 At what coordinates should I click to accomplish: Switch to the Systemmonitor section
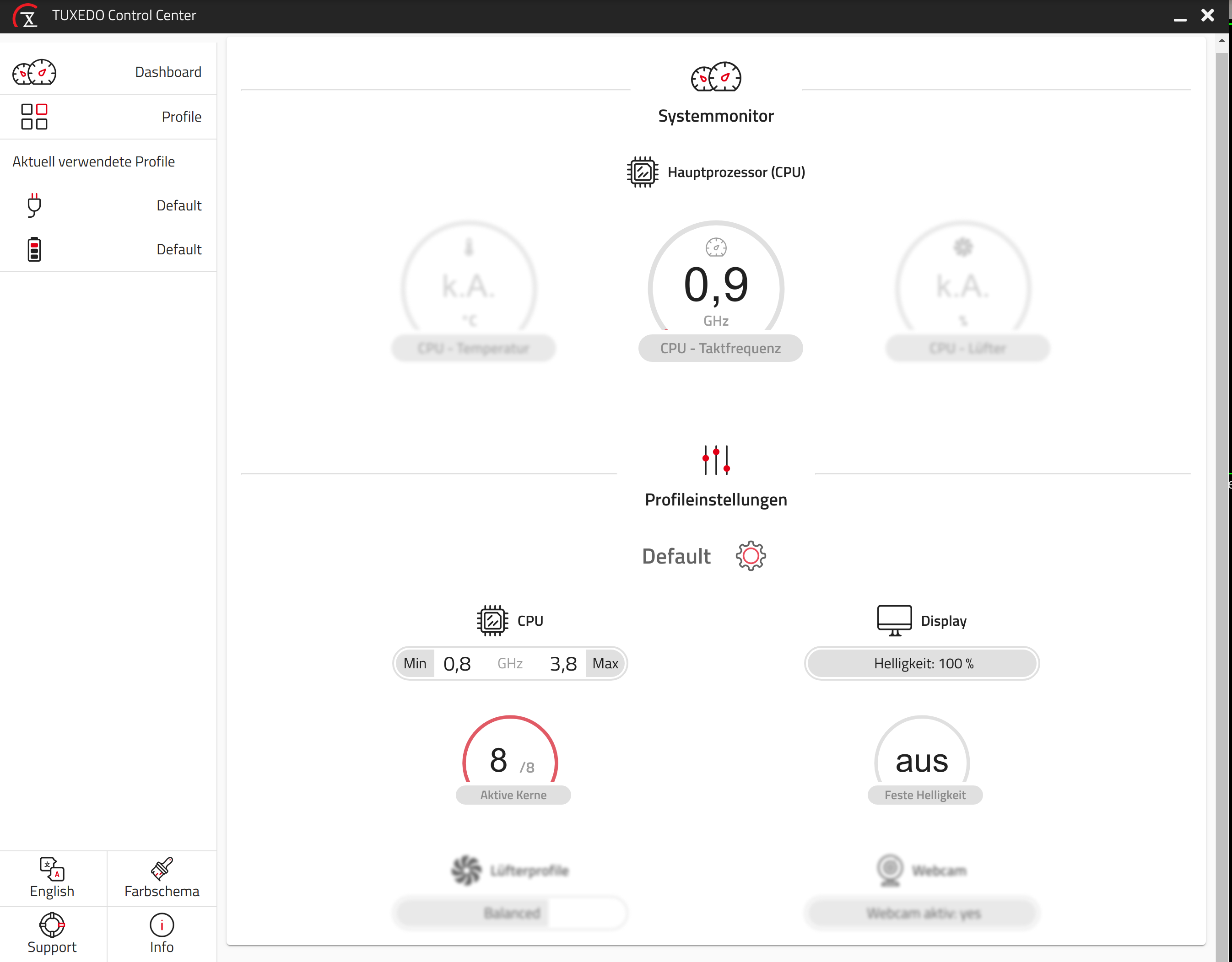pos(716,116)
